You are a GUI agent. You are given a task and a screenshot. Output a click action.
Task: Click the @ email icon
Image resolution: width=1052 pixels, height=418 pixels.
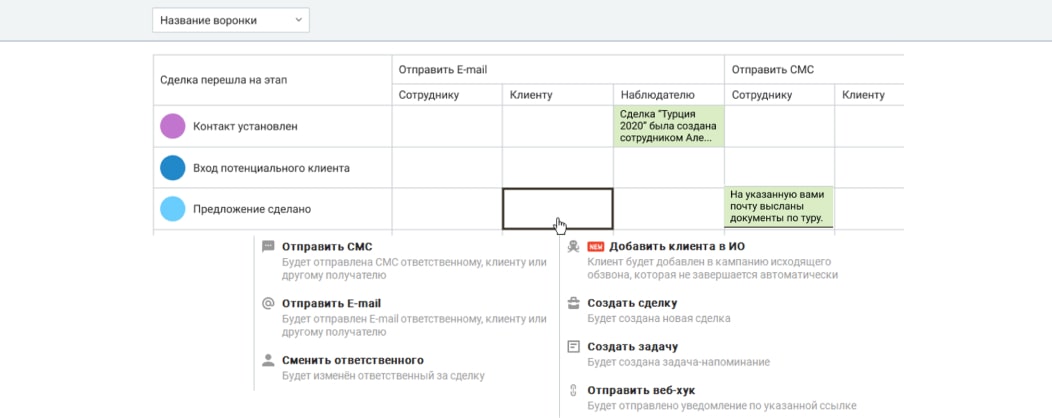[x=267, y=303]
